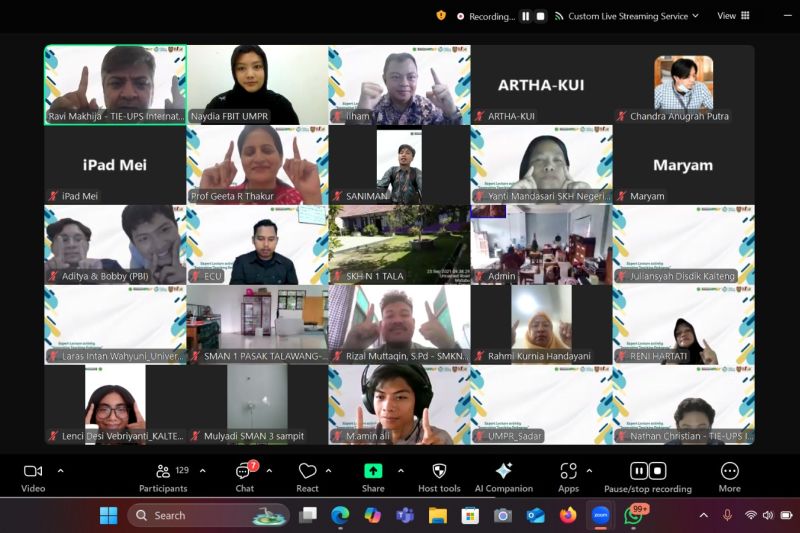Select Admin video tile
Screen dimensions: 800x533
click(x=541, y=245)
